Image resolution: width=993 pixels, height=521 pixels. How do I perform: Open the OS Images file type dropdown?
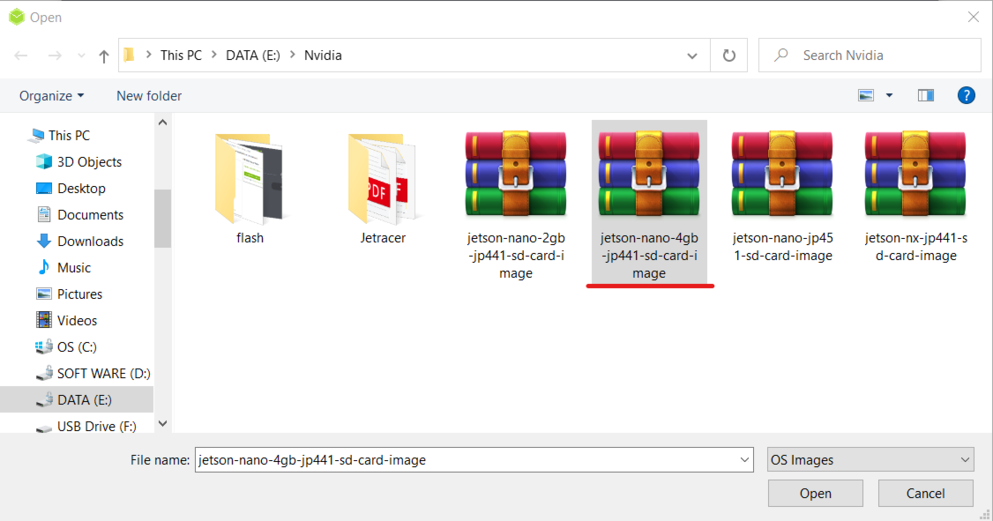click(x=870, y=460)
